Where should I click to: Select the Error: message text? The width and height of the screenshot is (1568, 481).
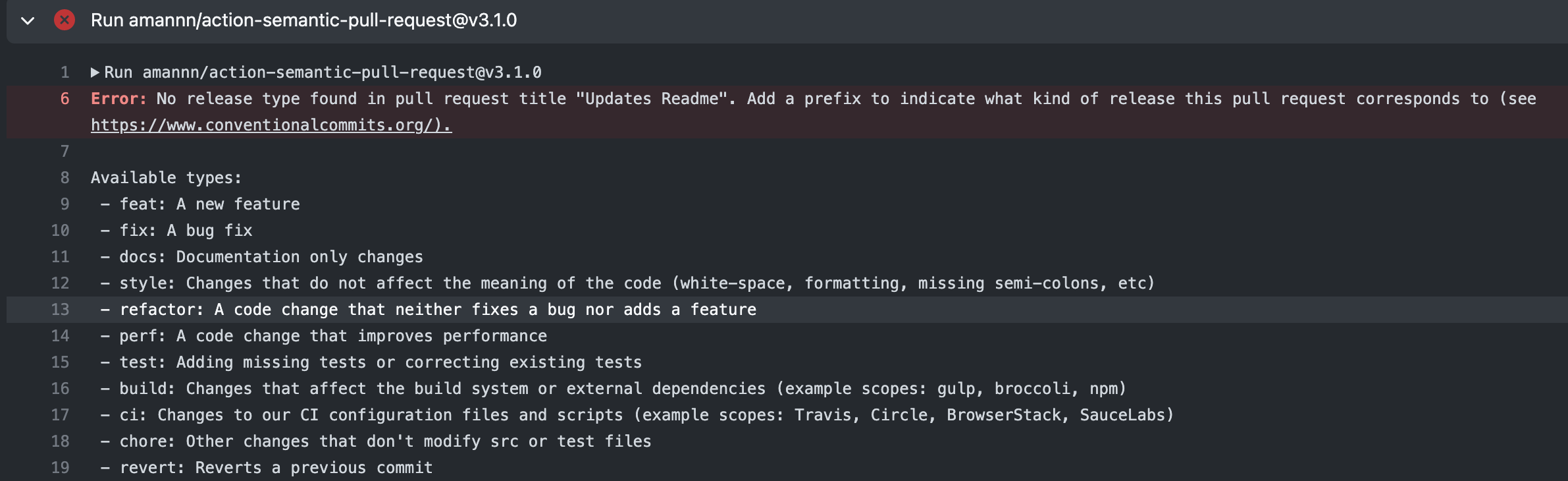(117, 99)
